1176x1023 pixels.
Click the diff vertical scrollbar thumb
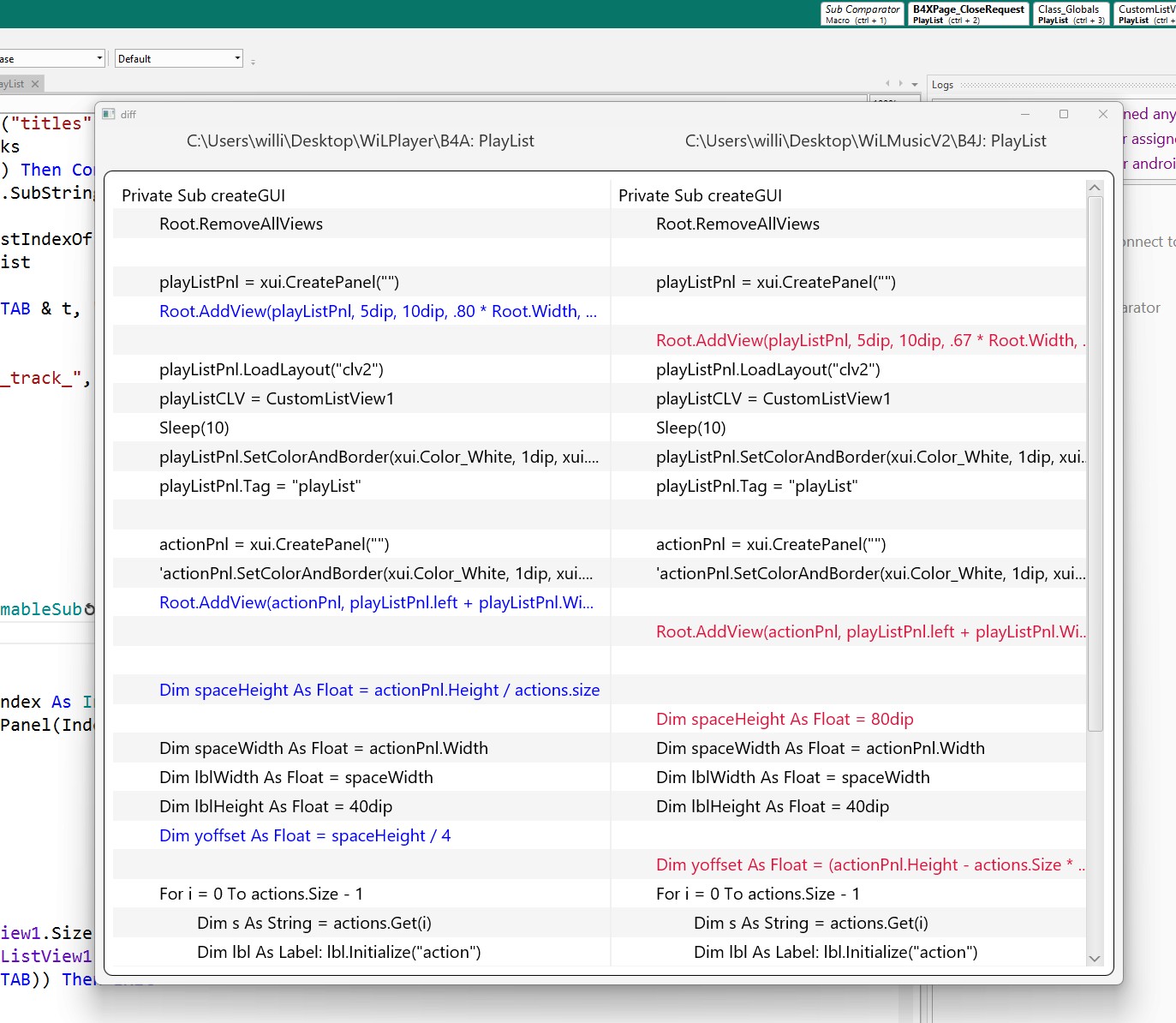click(1094, 463)
